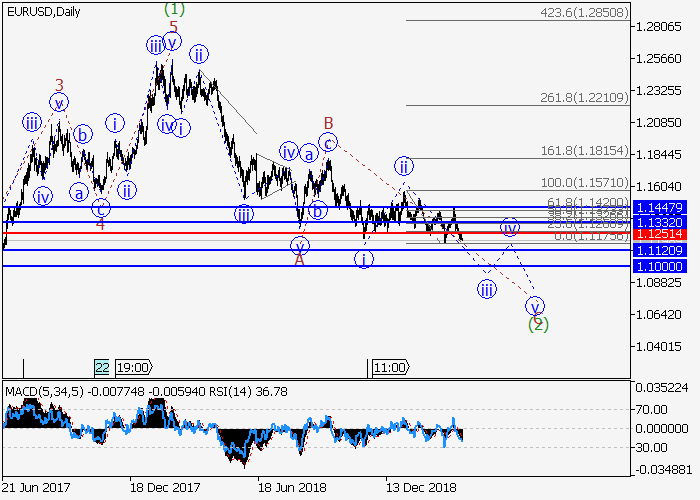Screen dimensions: 700x500
Task: Click the red wave 5 label
Action: point(173,27)
